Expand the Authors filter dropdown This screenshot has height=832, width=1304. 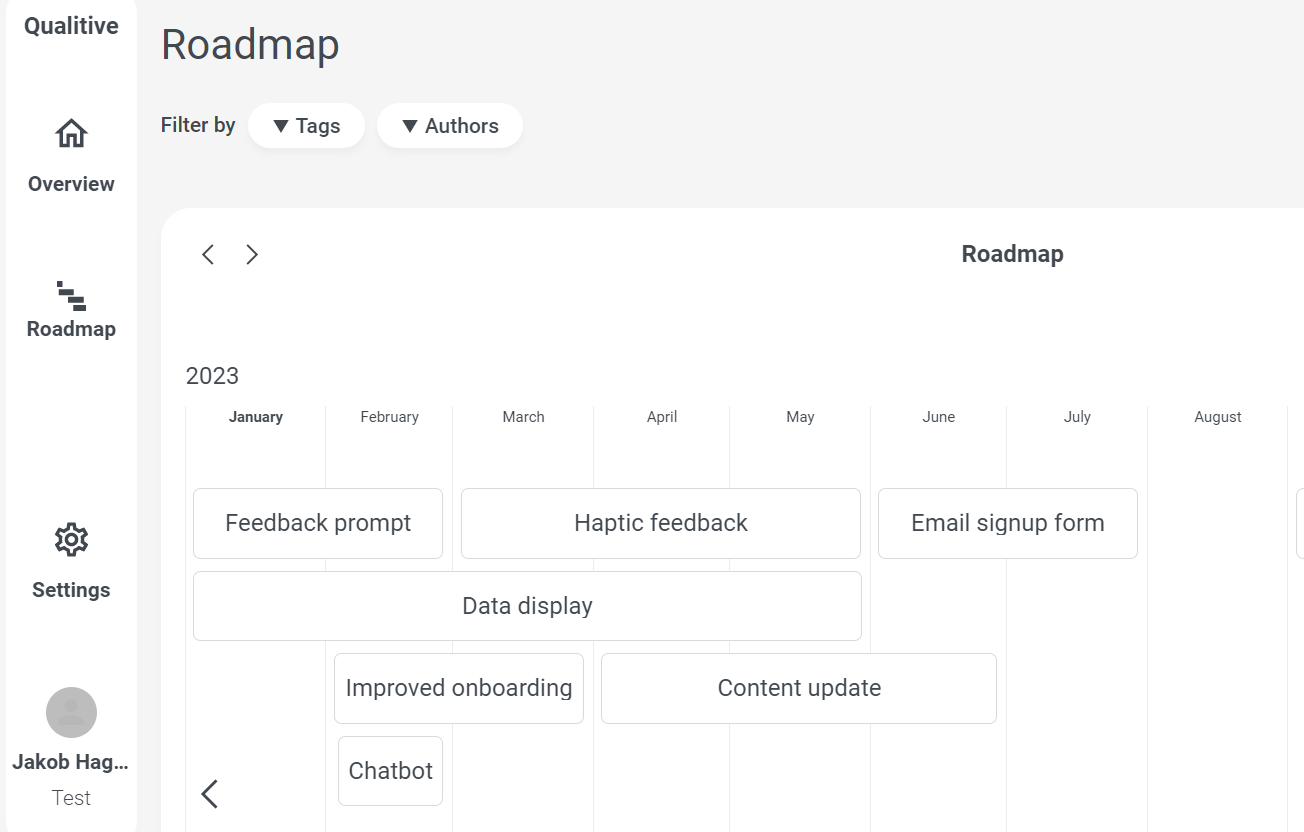point(450,126)
